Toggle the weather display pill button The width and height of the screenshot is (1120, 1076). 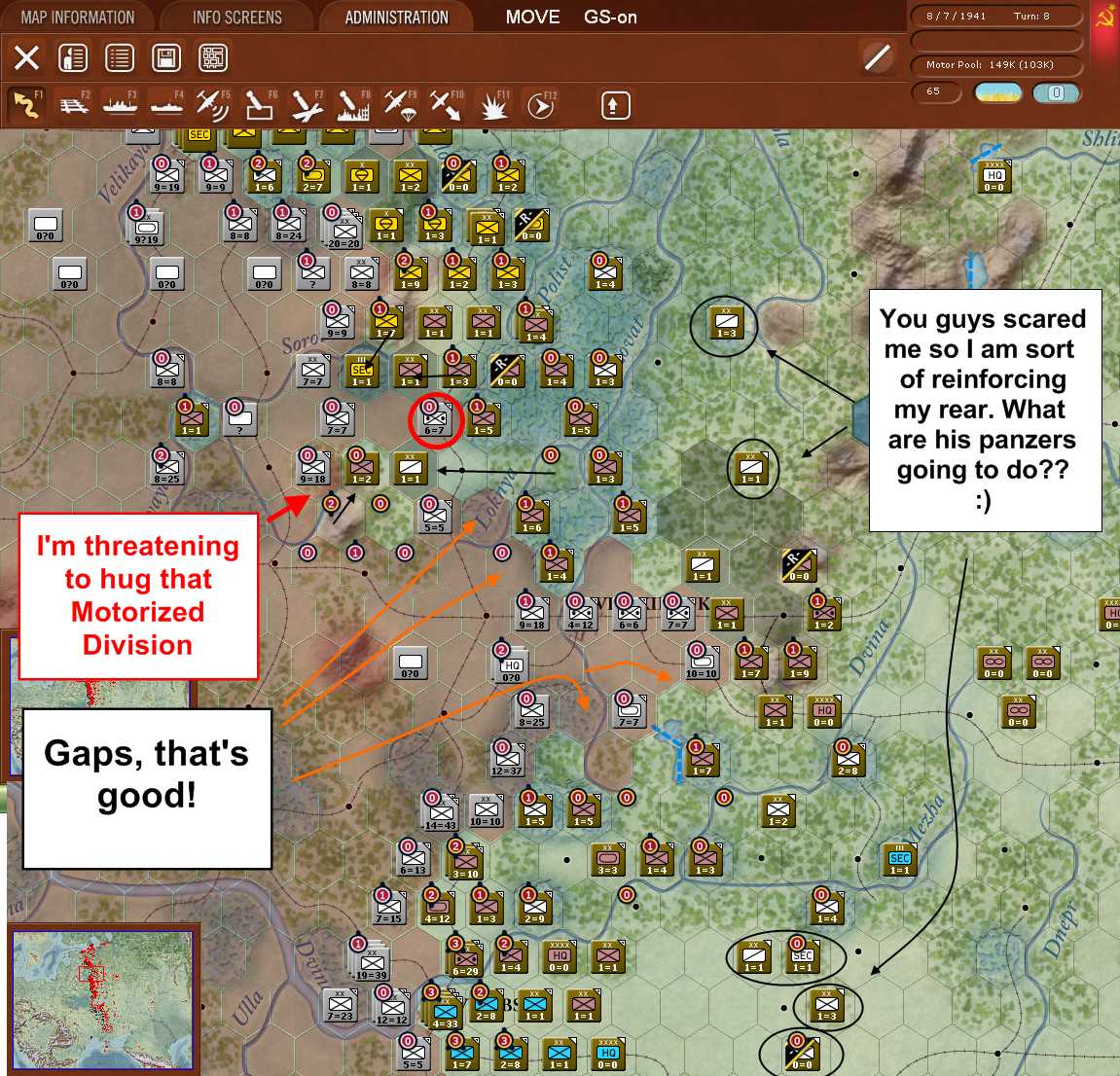pyautogui.click(x=997, y=92)
